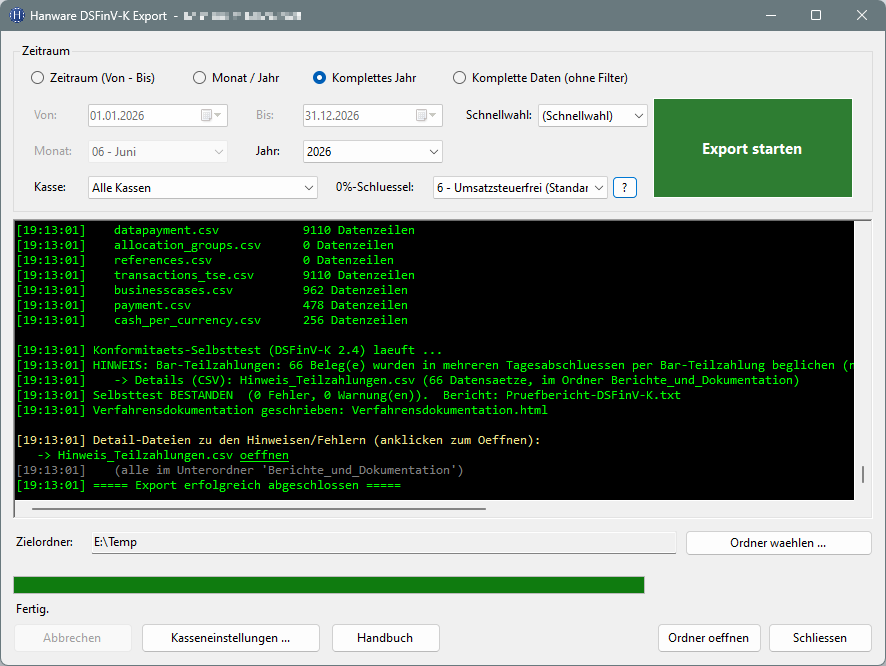Click the green export progress bar
Image resolution: width=886 pixels, height=666 pixels.
pos(329,585)
